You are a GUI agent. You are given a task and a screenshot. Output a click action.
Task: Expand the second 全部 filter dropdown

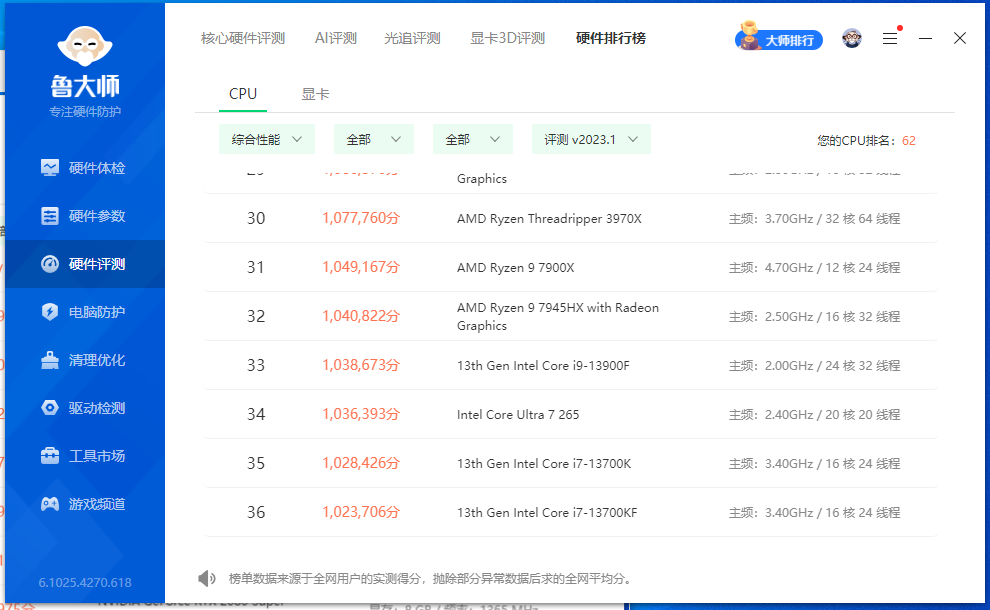point(473,140)
